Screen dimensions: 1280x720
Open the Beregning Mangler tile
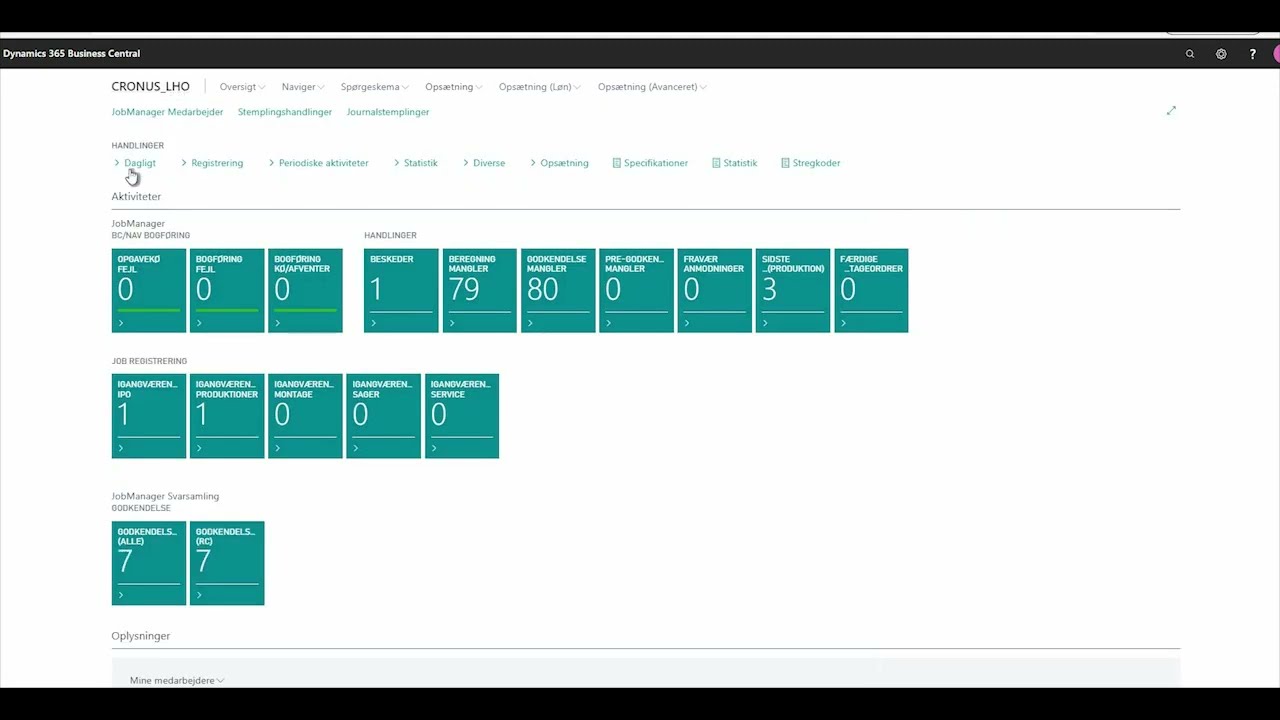(480, 290)
